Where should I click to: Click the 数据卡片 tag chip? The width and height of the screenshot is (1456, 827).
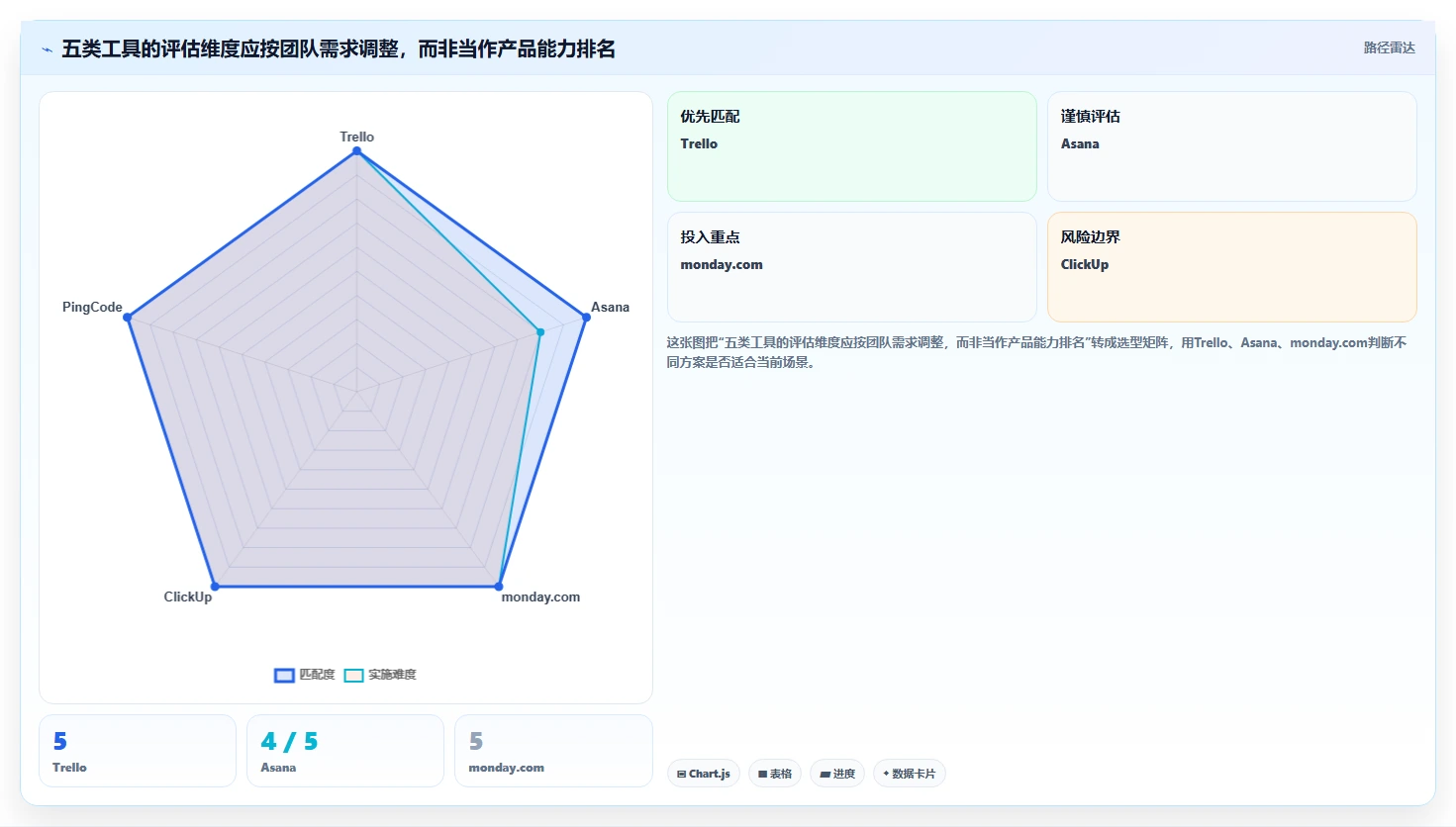pos(910,774)
